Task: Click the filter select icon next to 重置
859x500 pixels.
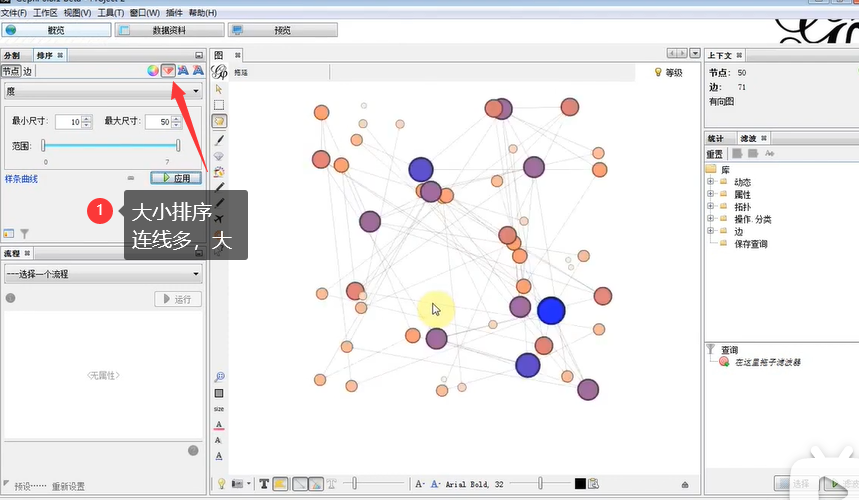Action: [737, 153]
